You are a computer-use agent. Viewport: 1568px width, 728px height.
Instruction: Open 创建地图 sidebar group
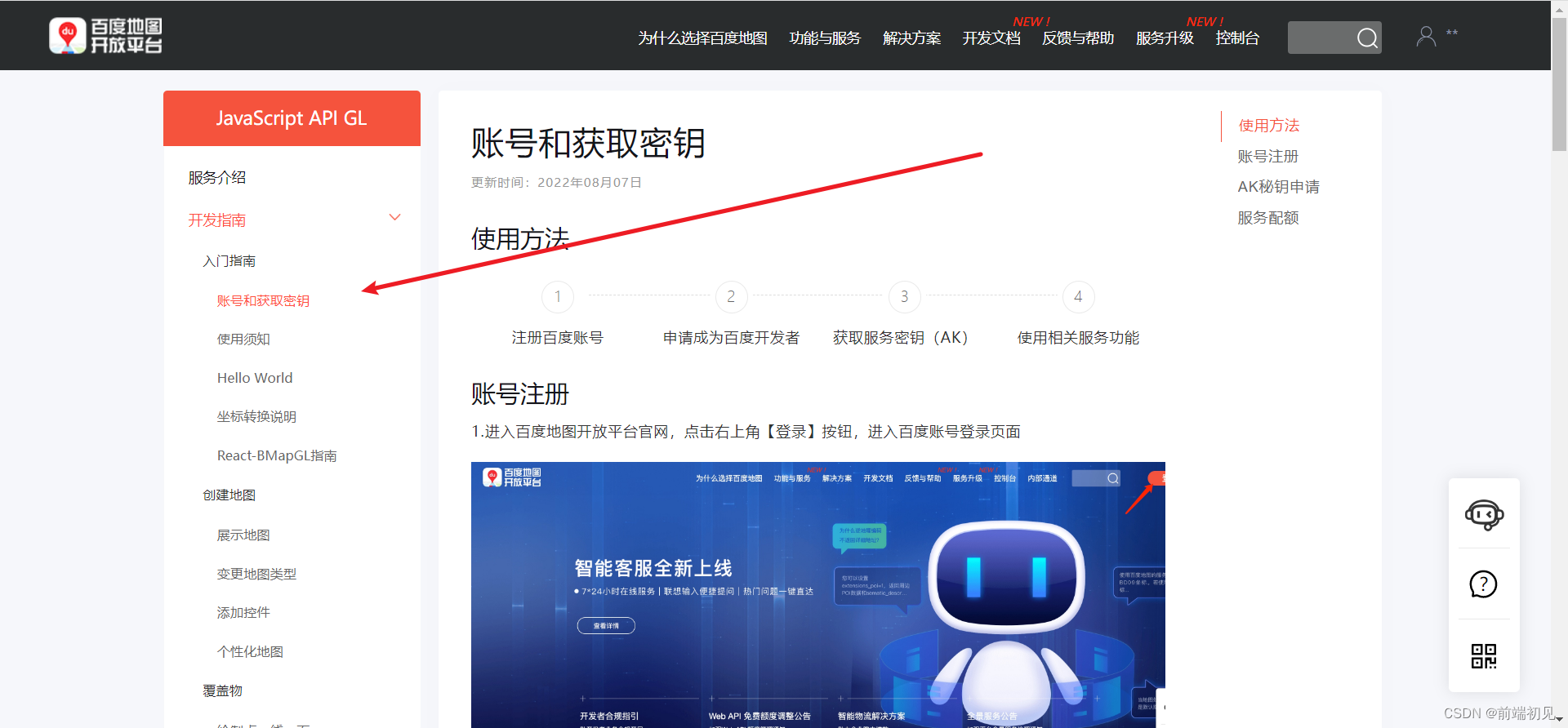click(229, 495)
